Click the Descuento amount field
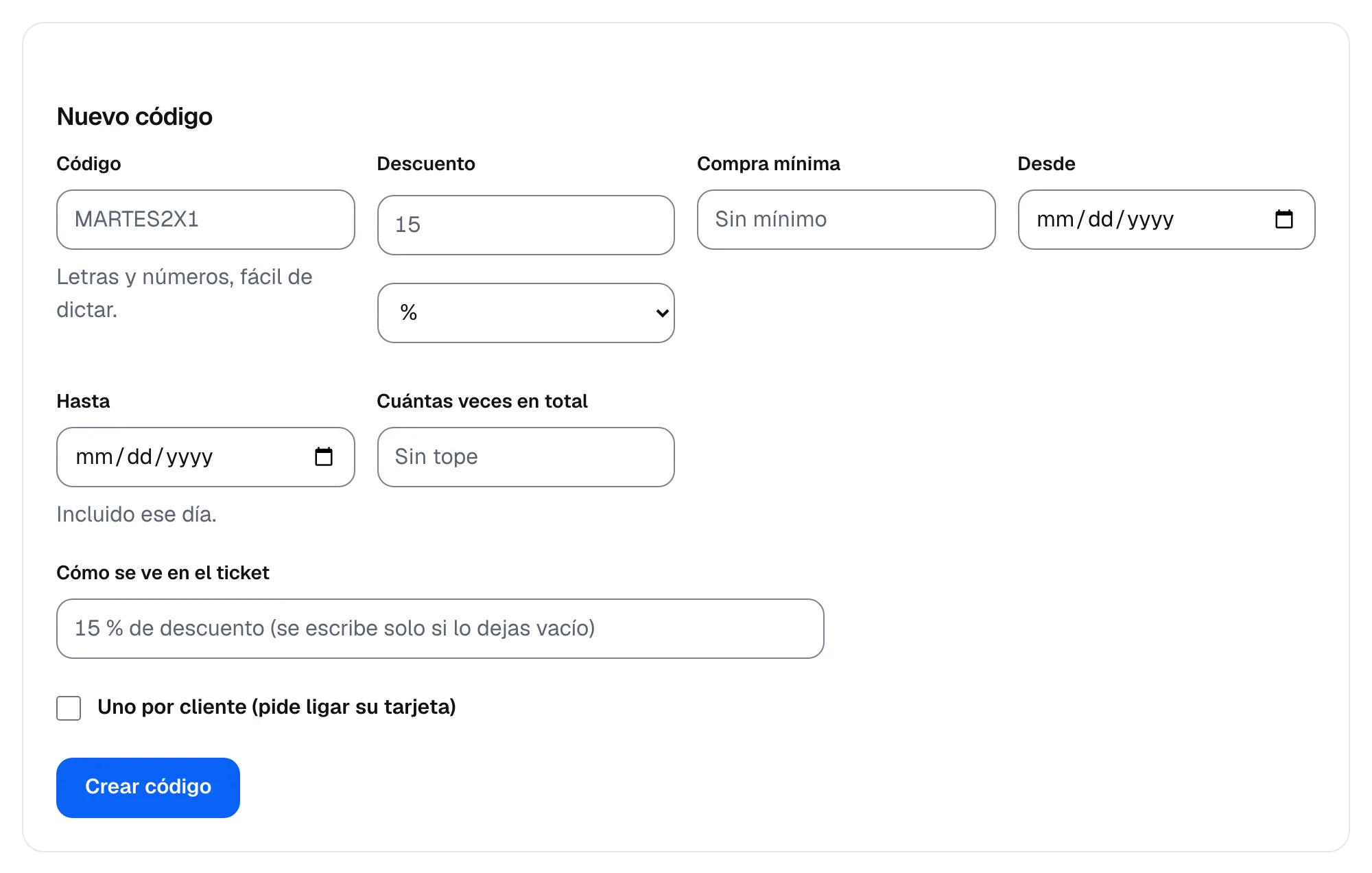 [x=526, y=225]
